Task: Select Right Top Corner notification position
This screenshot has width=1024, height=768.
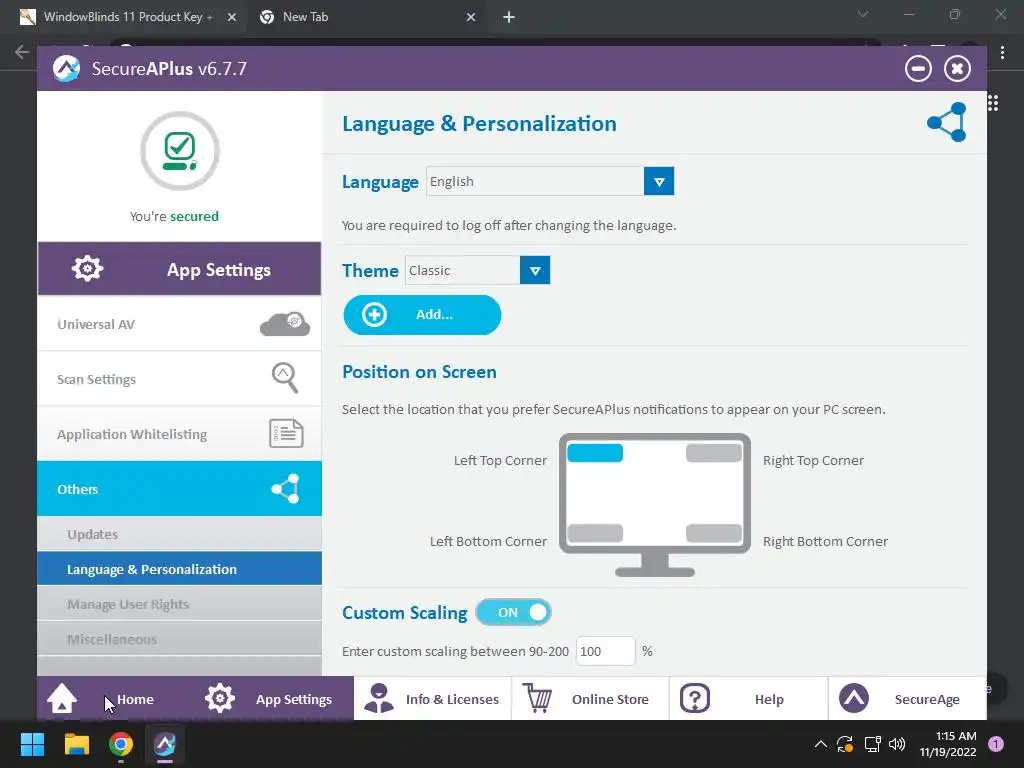Action: tap(714, 453)
